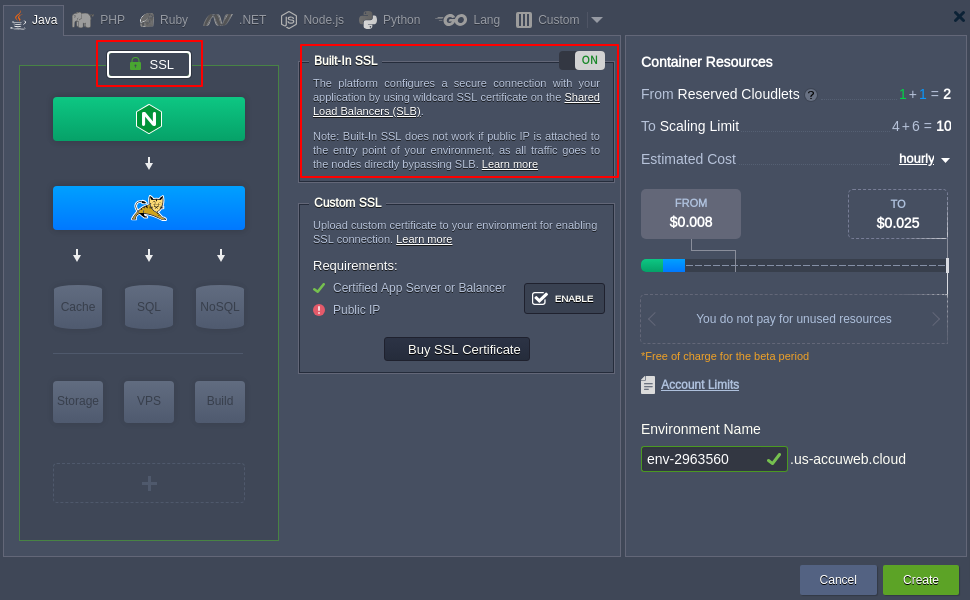
Task: Add the SQL database node
Action: point(149,306)
